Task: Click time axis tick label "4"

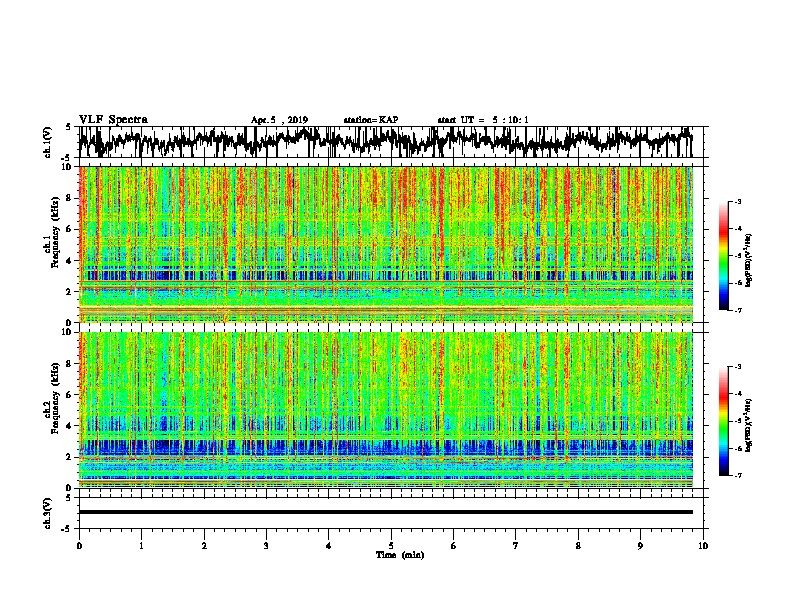Action: [329, 546]
